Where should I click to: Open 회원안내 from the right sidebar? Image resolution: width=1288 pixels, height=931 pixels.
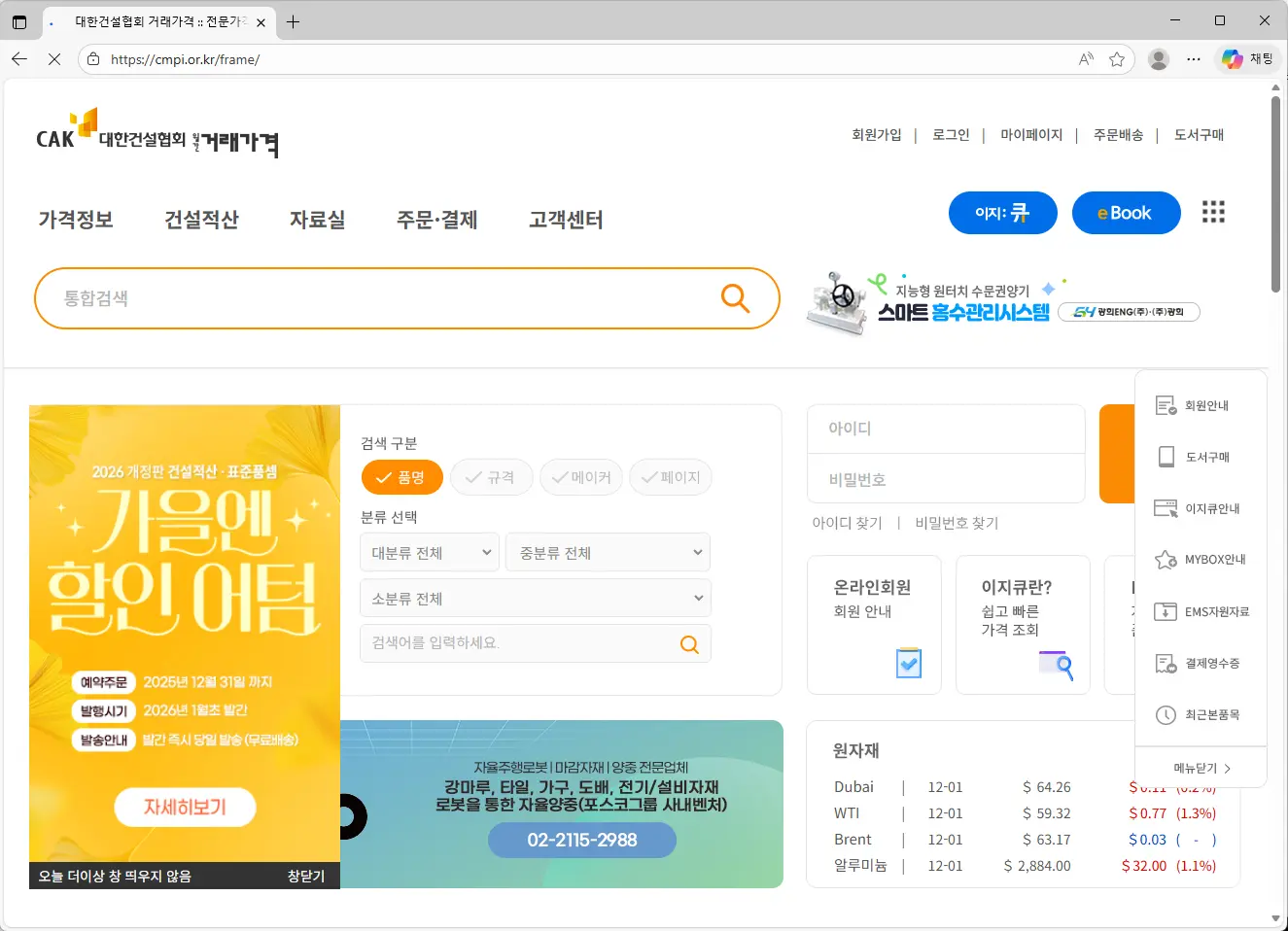pos(1201,405)
